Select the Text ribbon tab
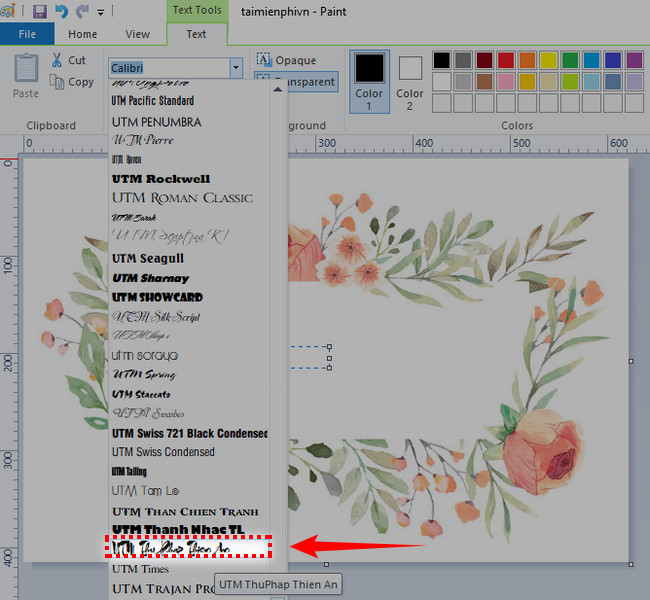This screenshot has width=650, height=600. point(196,34)
